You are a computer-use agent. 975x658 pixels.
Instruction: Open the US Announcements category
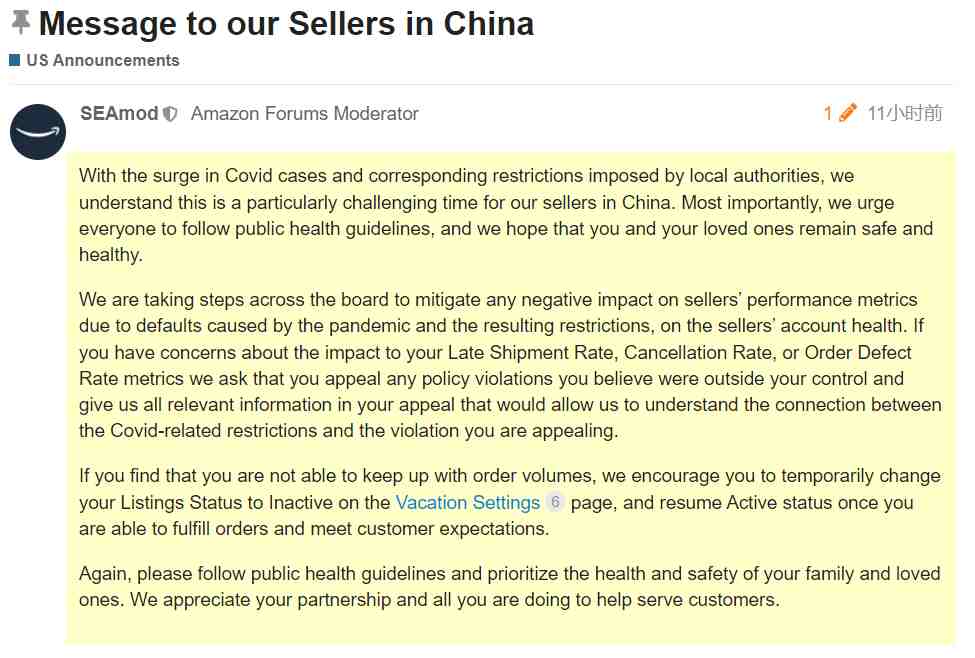(103, 60)
